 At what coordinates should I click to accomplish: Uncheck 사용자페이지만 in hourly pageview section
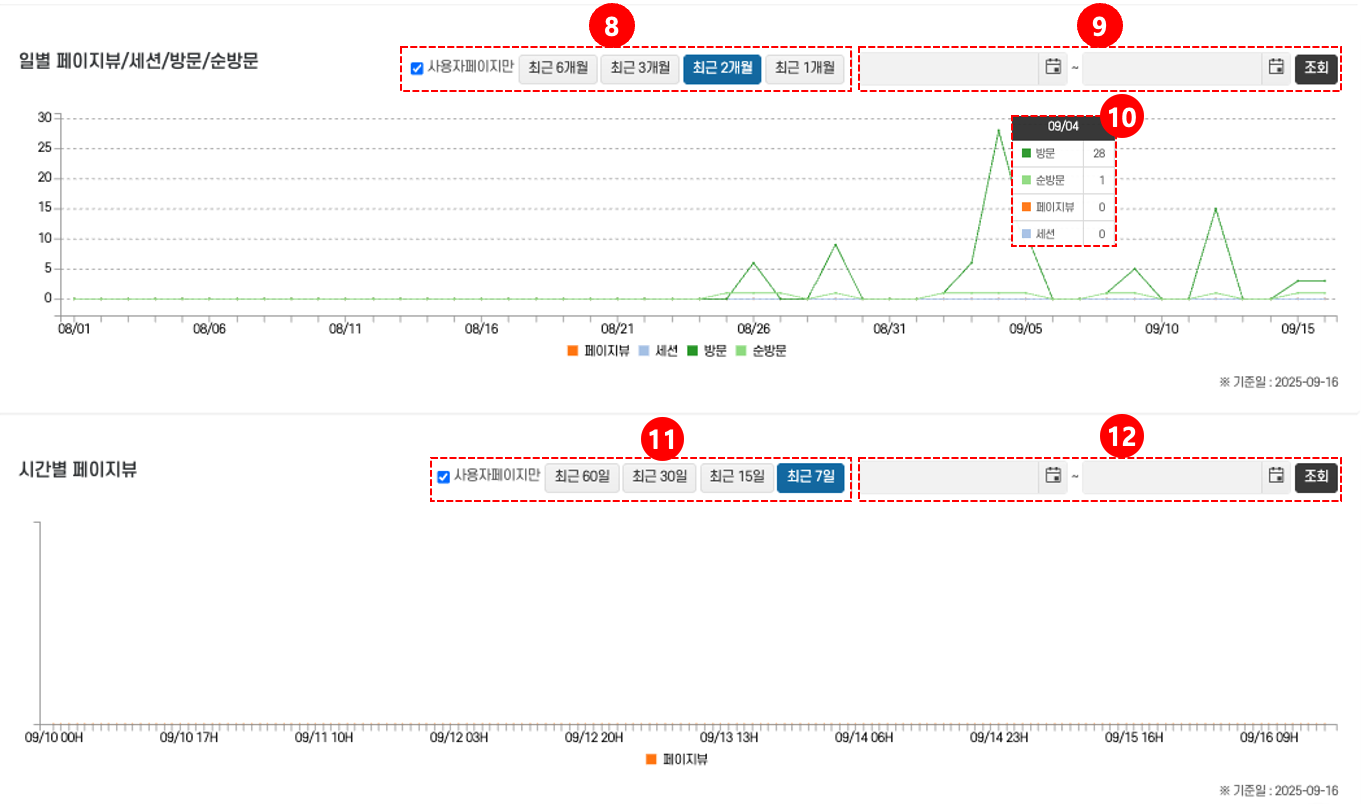(444, 477)
